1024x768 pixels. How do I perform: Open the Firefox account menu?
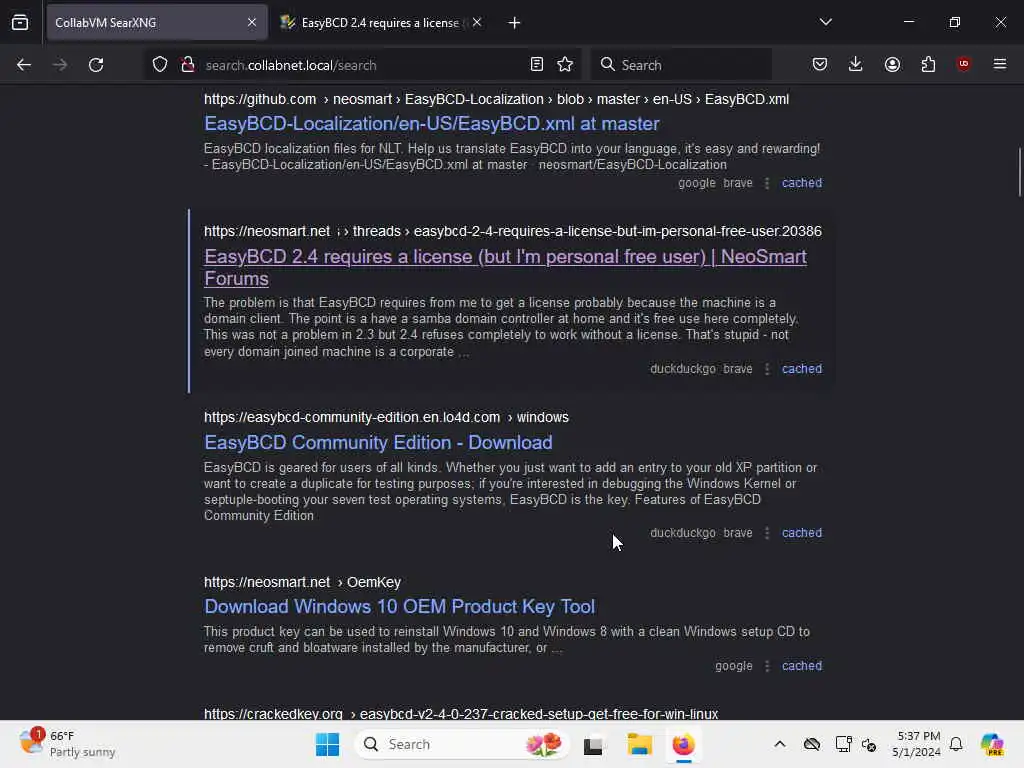click(x=892, y=64)
